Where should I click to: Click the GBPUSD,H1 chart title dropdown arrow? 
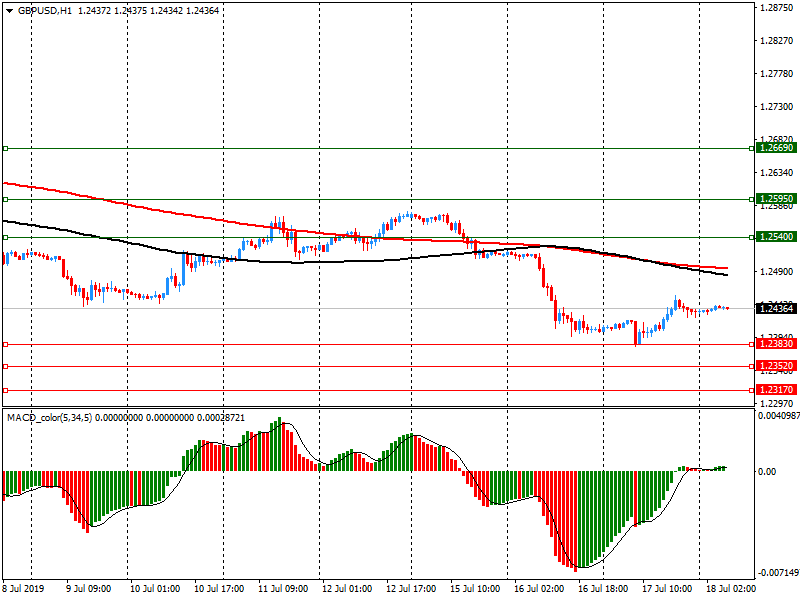(10, 11)
